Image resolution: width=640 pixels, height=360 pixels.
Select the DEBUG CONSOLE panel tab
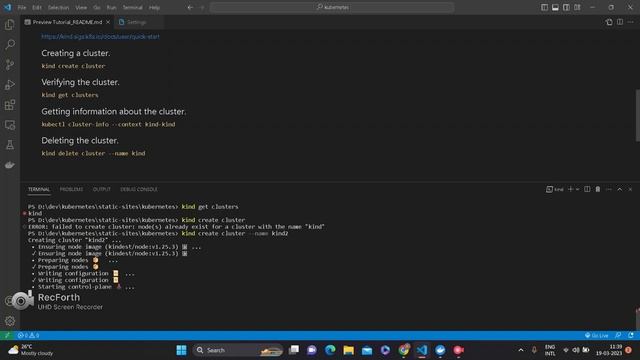tap(139, 189)
